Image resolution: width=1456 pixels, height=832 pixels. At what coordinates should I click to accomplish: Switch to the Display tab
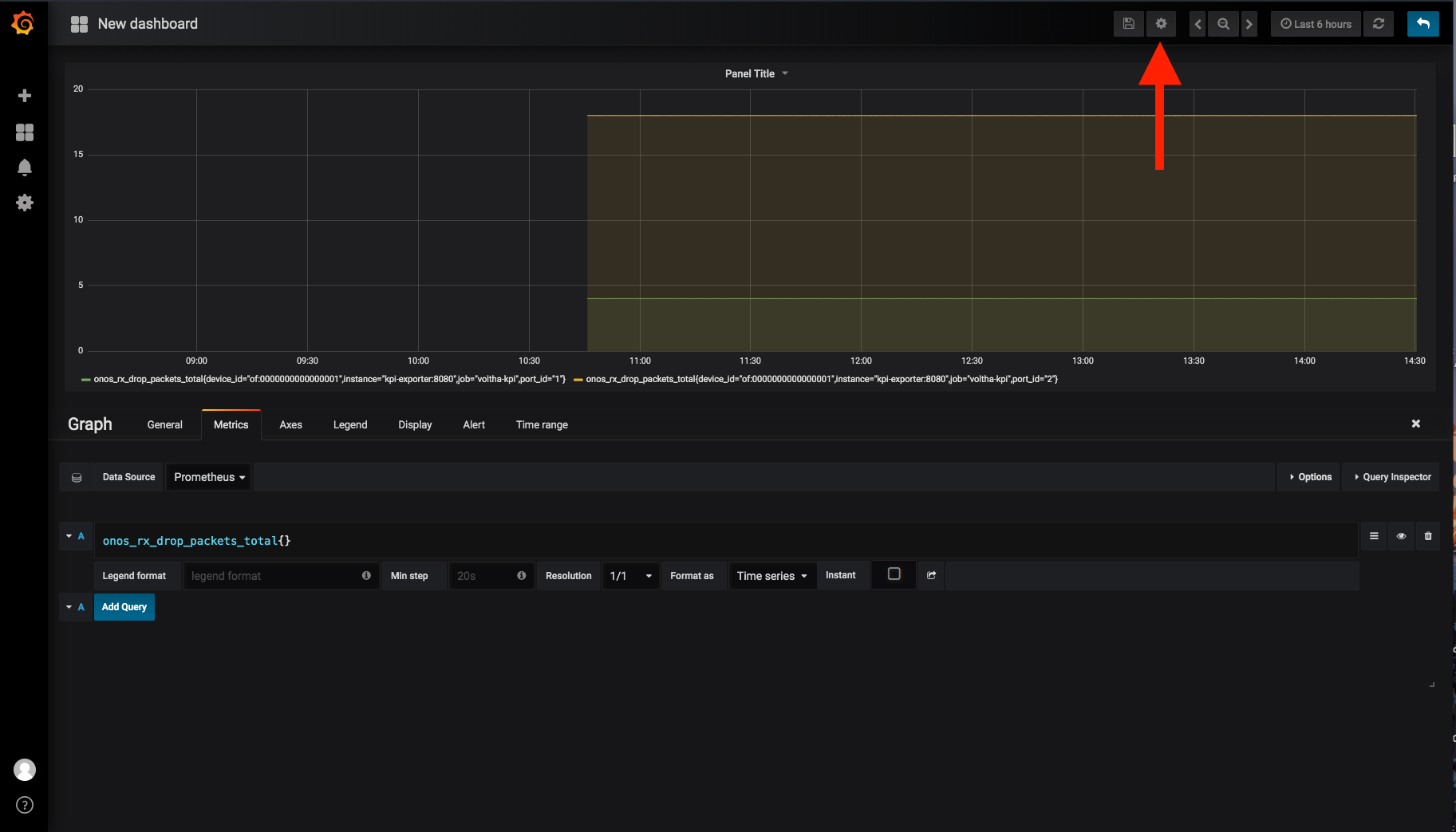point(415,424)
